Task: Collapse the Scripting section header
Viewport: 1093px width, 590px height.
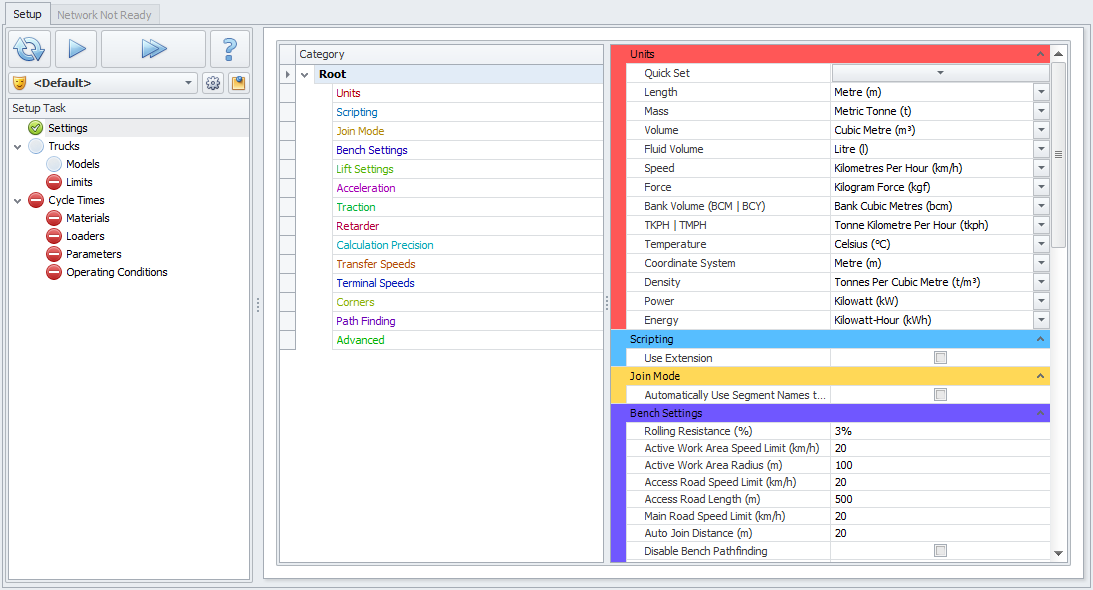Action: coord(1040,339)
